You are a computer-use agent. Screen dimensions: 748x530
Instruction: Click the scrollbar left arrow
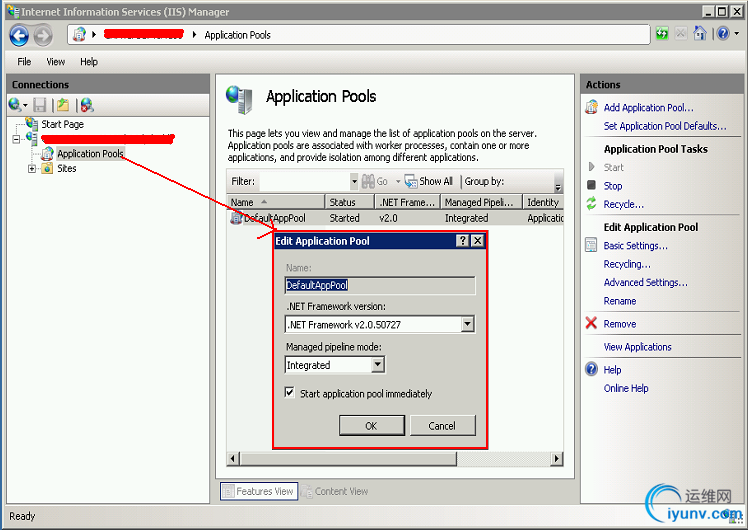(x=233, y=459)
